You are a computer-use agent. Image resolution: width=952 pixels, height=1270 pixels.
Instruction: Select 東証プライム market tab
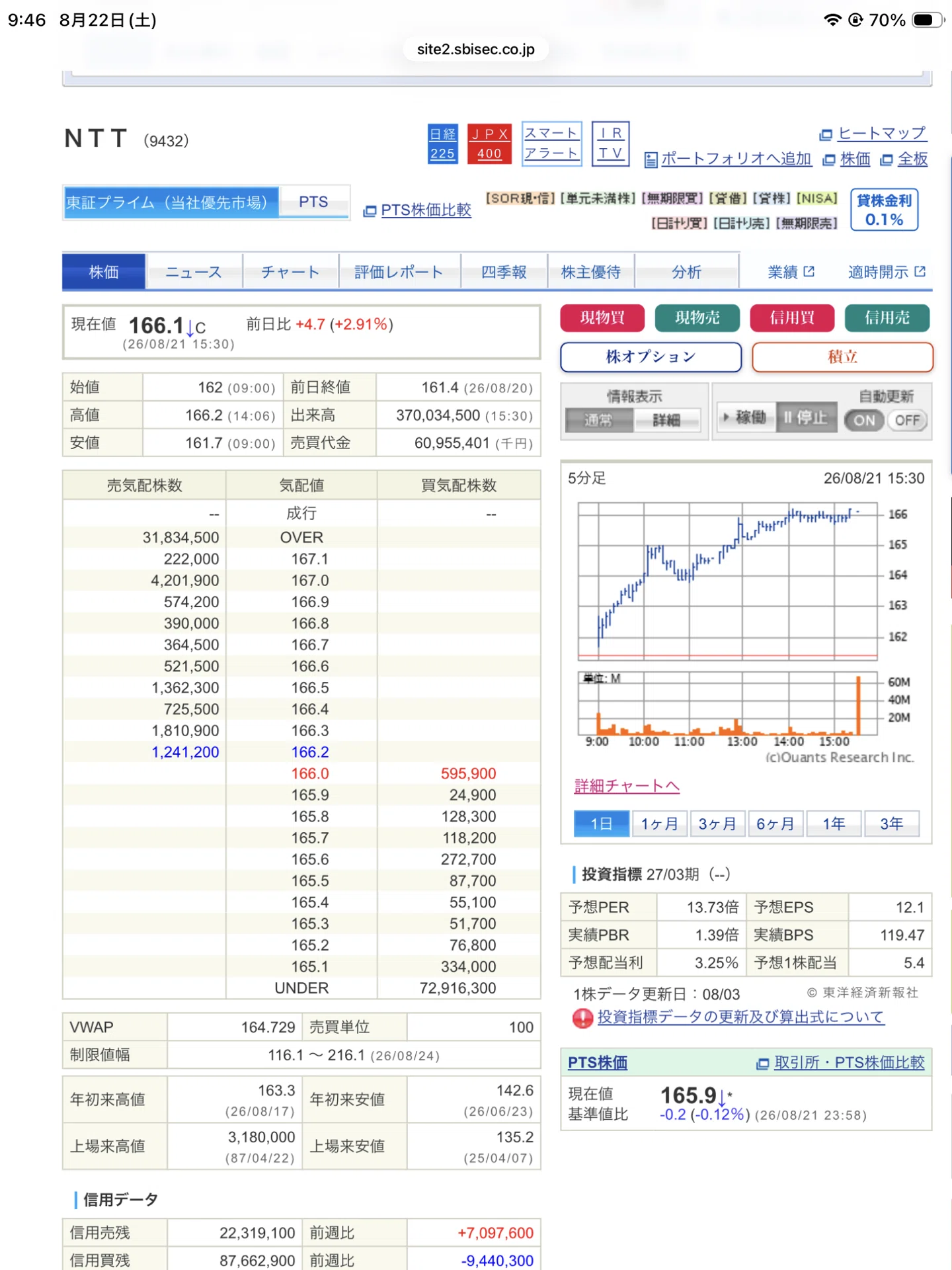click(171, 202)
